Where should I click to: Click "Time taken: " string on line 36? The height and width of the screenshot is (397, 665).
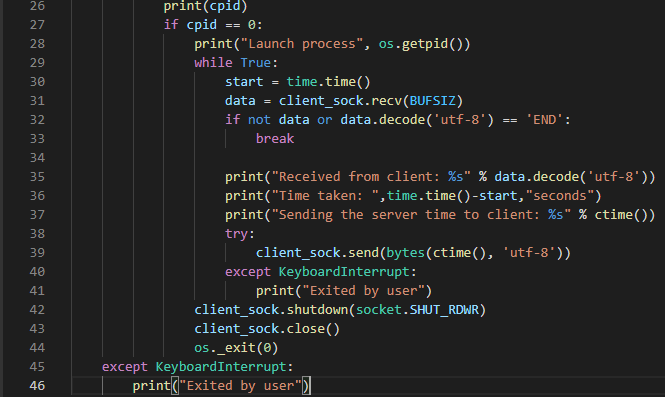pos(325,196)
